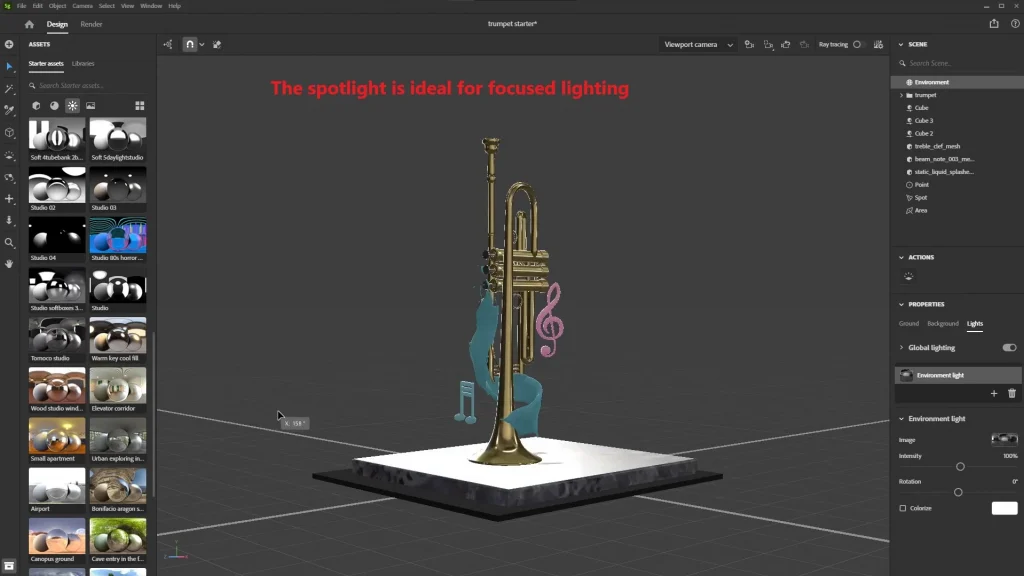The image size is (1024, 576).
Task: Click the environment light action icon under Actions
Action: pos(908,276)
